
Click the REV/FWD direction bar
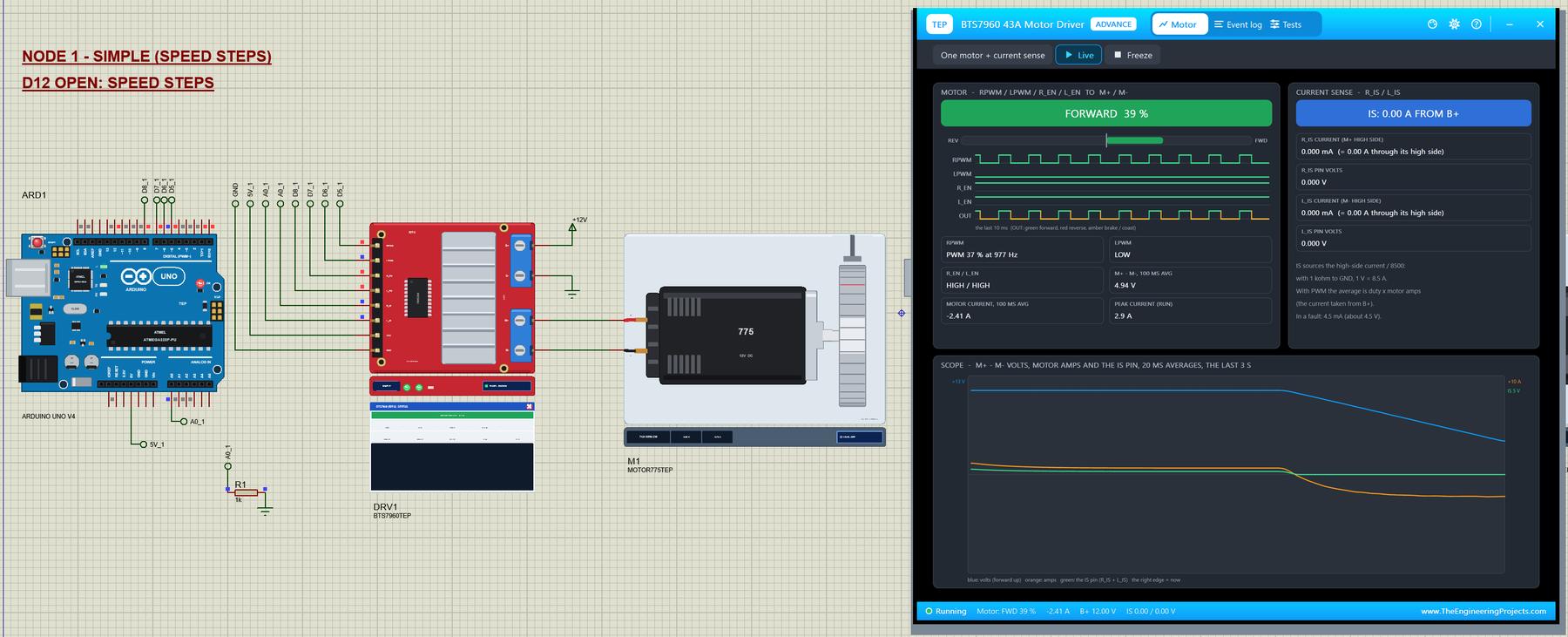click(1106, 140)
